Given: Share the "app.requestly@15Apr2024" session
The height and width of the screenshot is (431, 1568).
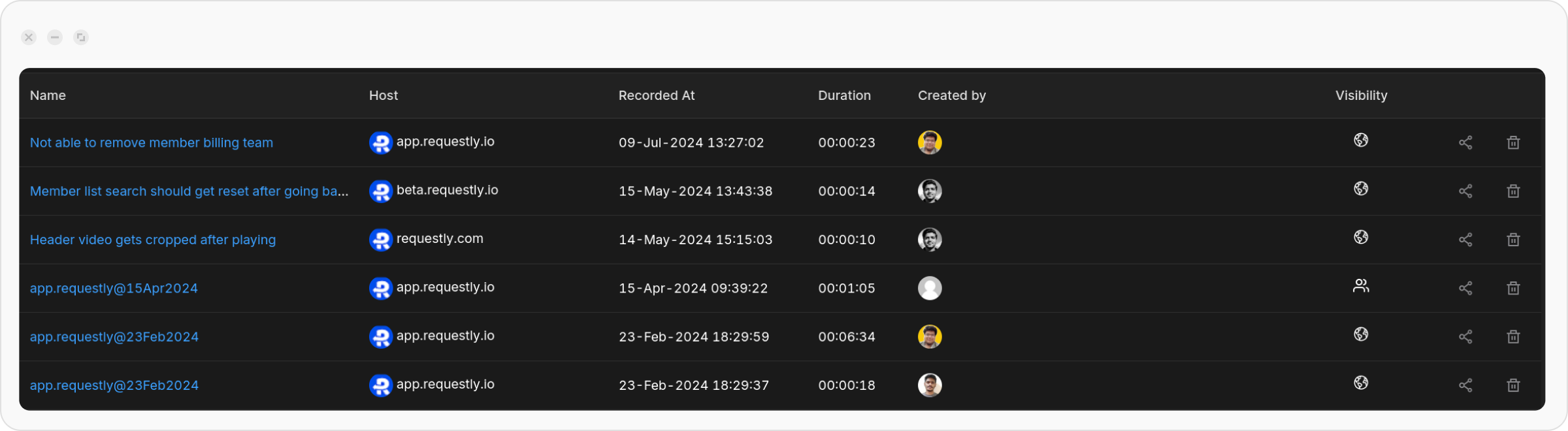Looking at the screenshot, I should click(1465, 288).
